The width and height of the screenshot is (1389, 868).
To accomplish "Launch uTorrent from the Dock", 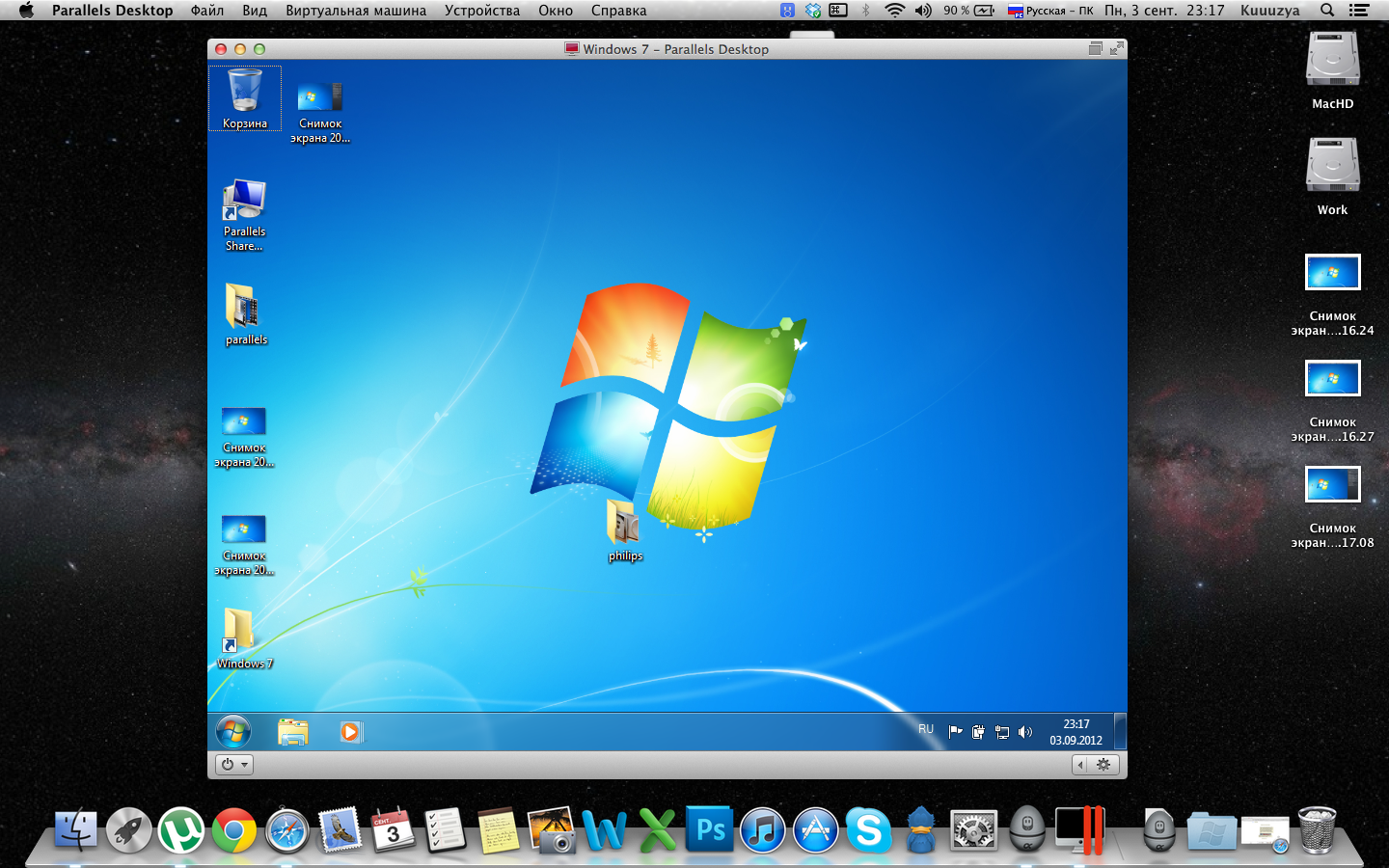I will click(x=180, y=830).
